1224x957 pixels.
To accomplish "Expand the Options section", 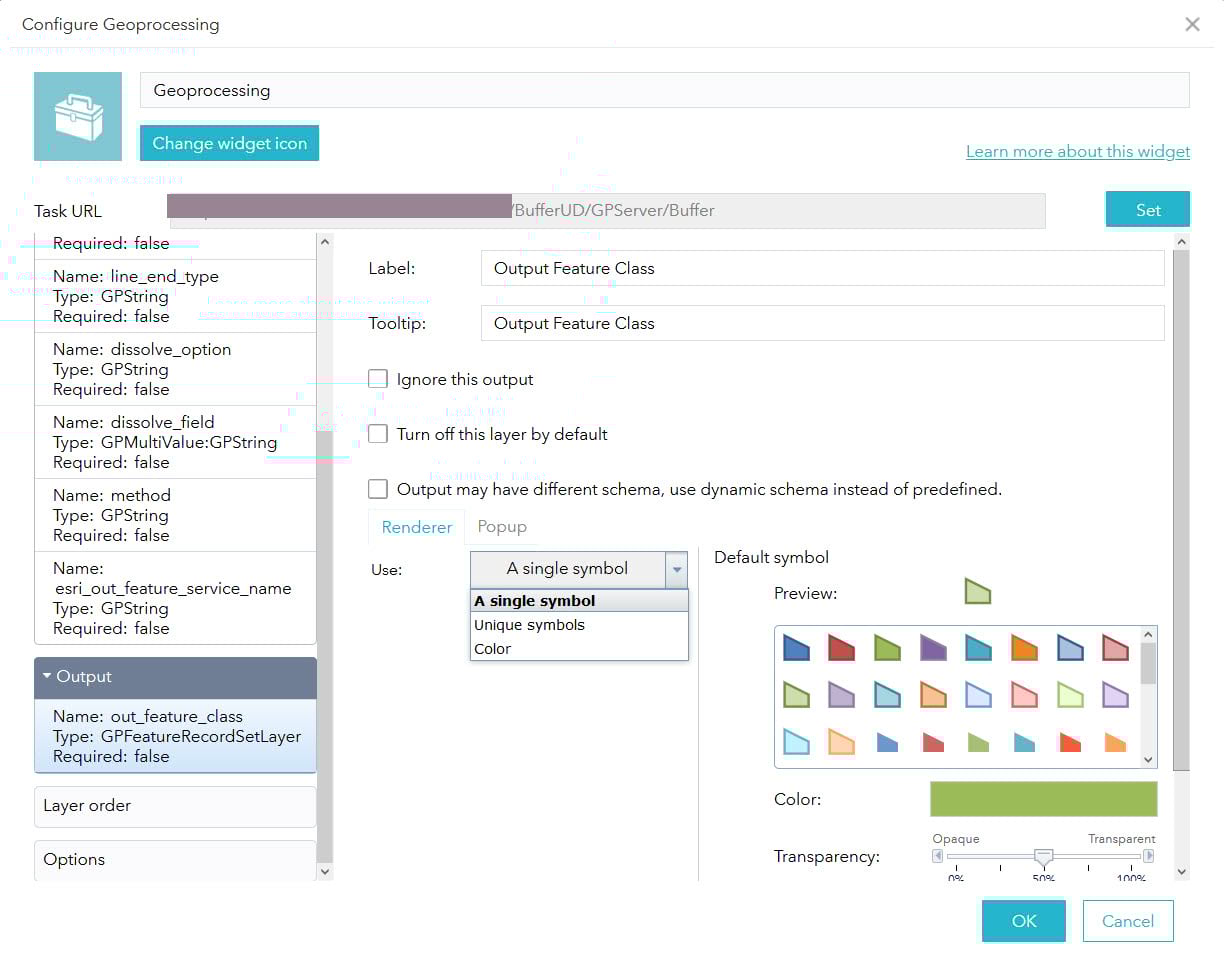I will 175,860.
